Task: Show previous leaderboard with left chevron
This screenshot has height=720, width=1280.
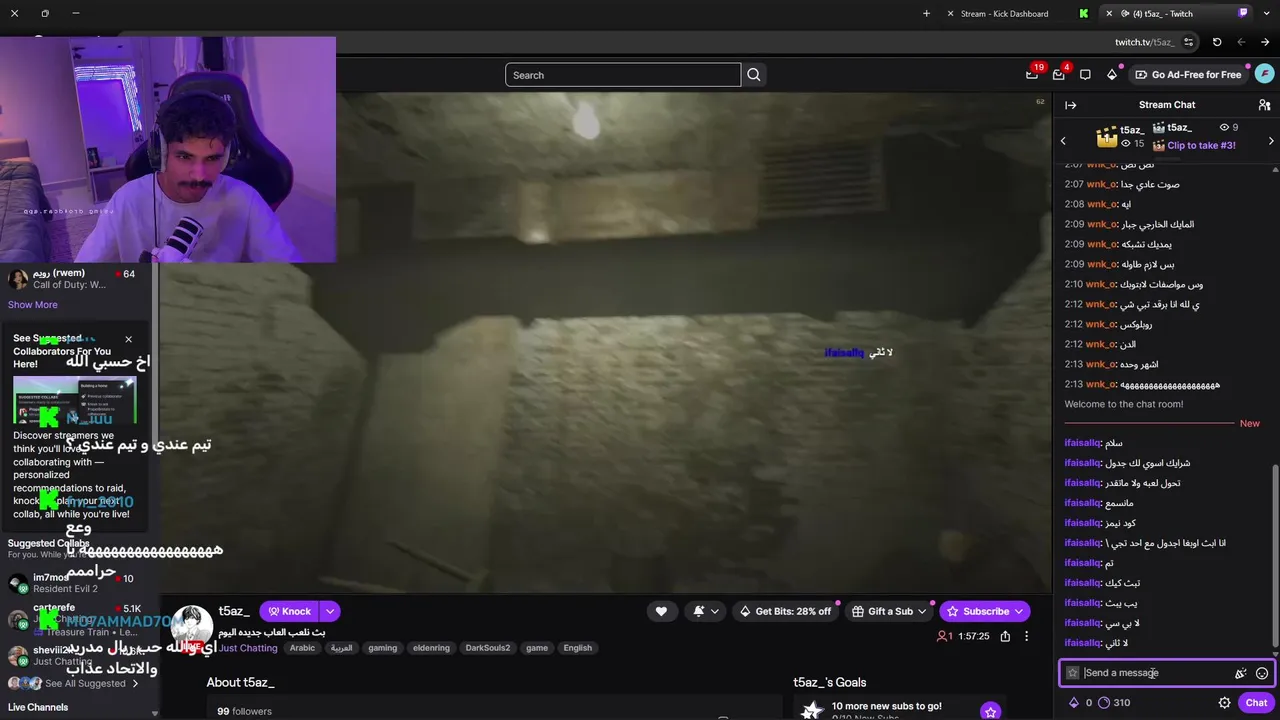Action: 1063,141
